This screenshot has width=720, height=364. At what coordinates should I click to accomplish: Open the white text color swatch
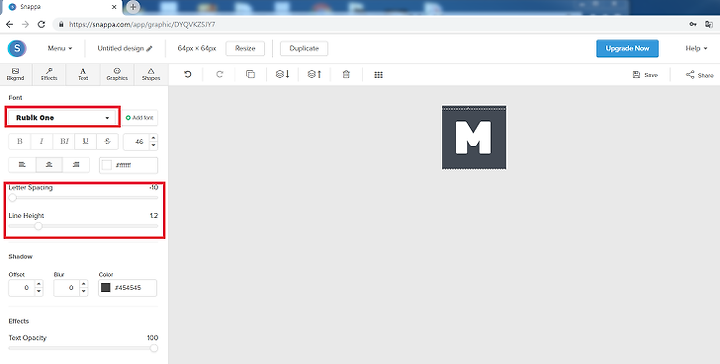pos(107,165)
